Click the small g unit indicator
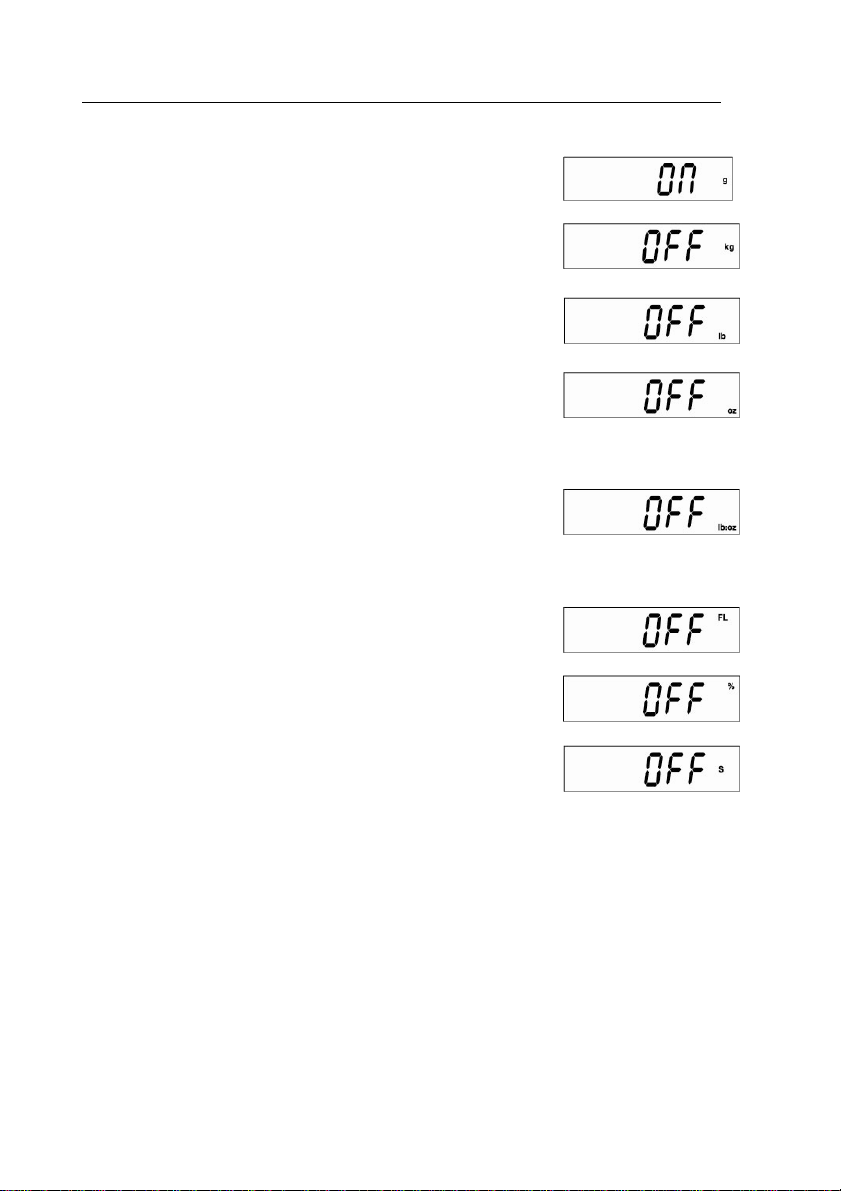841x1191 pixels. (x=724, y=180)
